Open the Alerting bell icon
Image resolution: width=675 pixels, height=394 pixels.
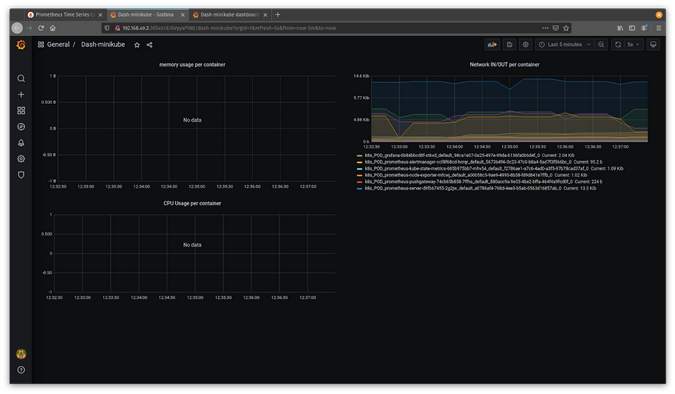(x=21, y=143)
